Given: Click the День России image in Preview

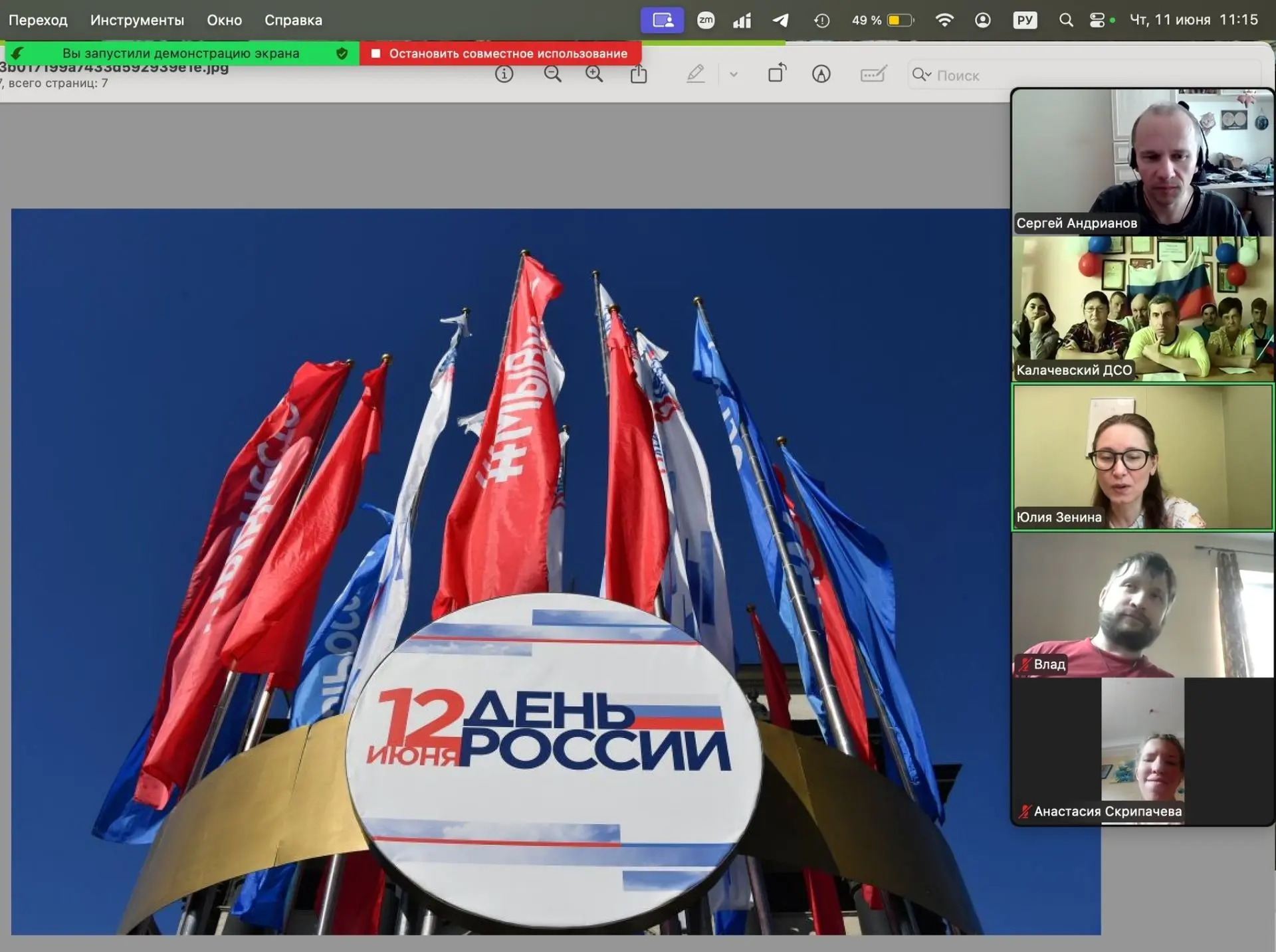Looking at the screenshot, I should pos(556,571).
